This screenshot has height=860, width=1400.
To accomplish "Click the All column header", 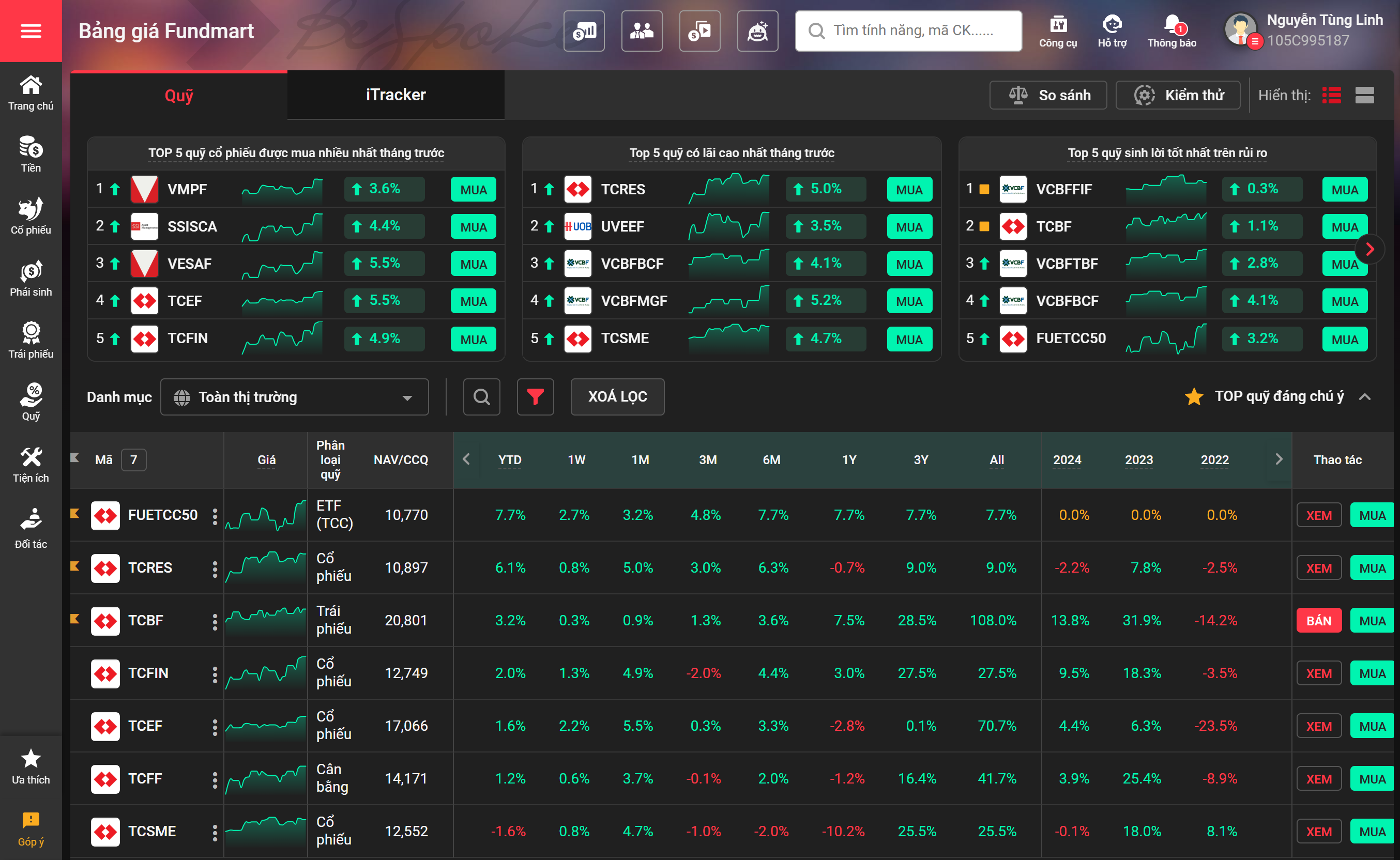I will pyautogui.click(x=997, y=459).
